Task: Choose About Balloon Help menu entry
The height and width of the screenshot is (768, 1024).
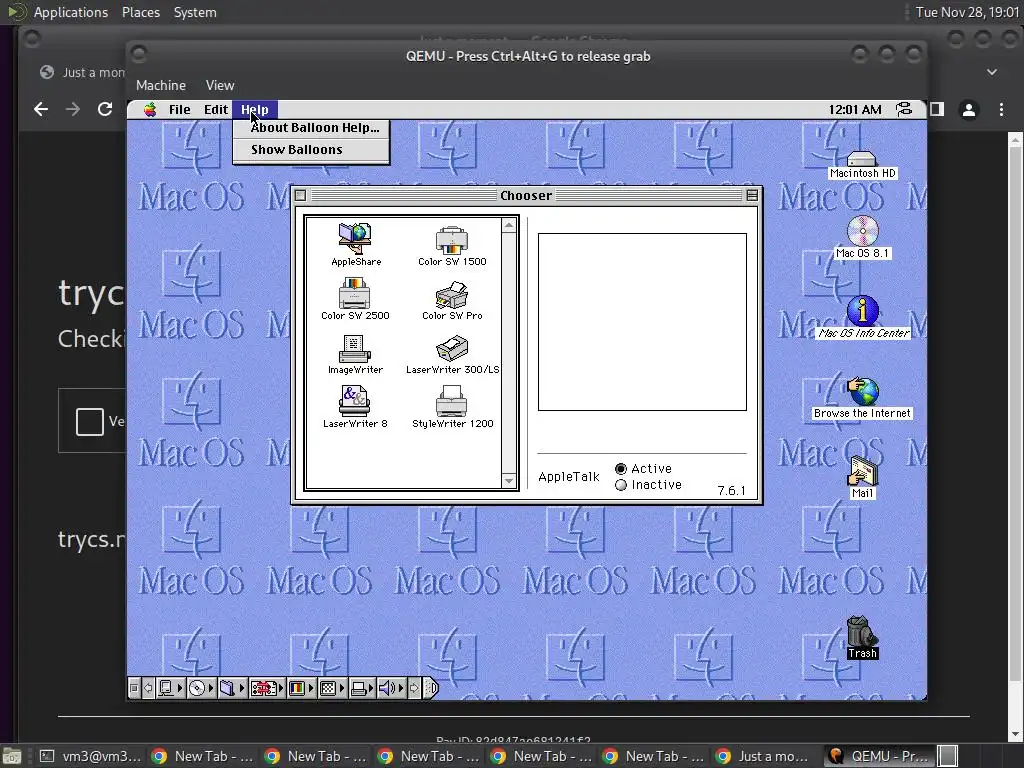Action: point(312,128)
